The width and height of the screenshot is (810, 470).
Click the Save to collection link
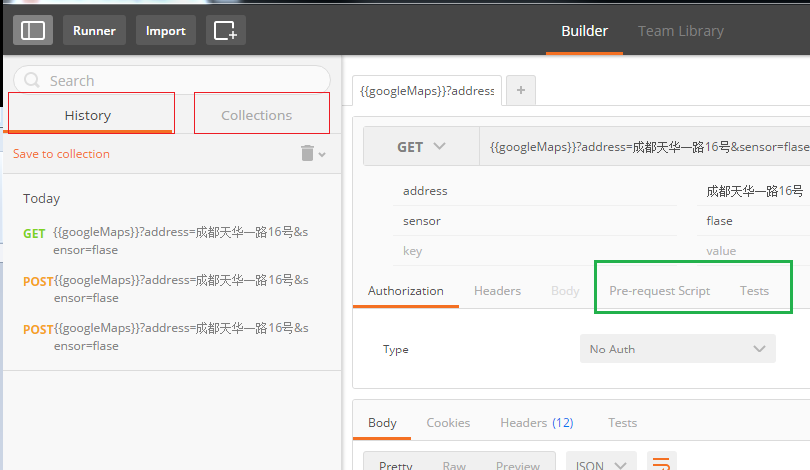(61, 154)
